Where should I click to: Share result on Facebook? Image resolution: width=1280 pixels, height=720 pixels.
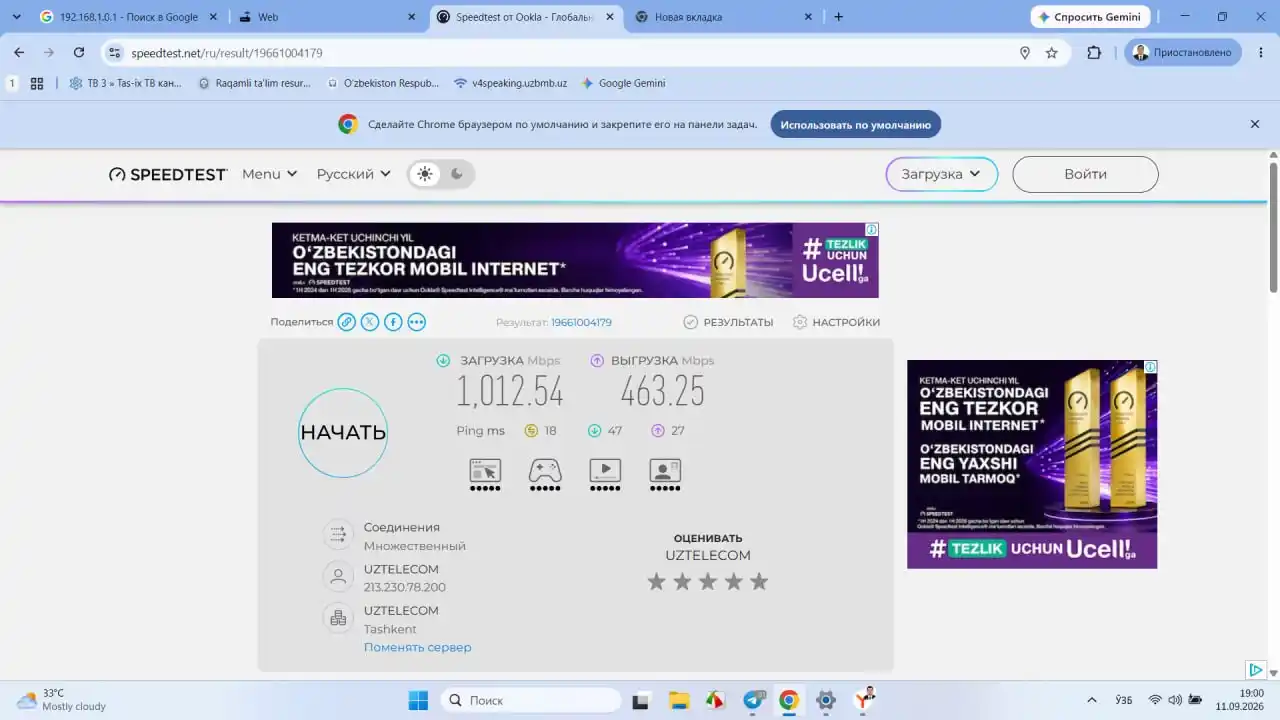393,322
